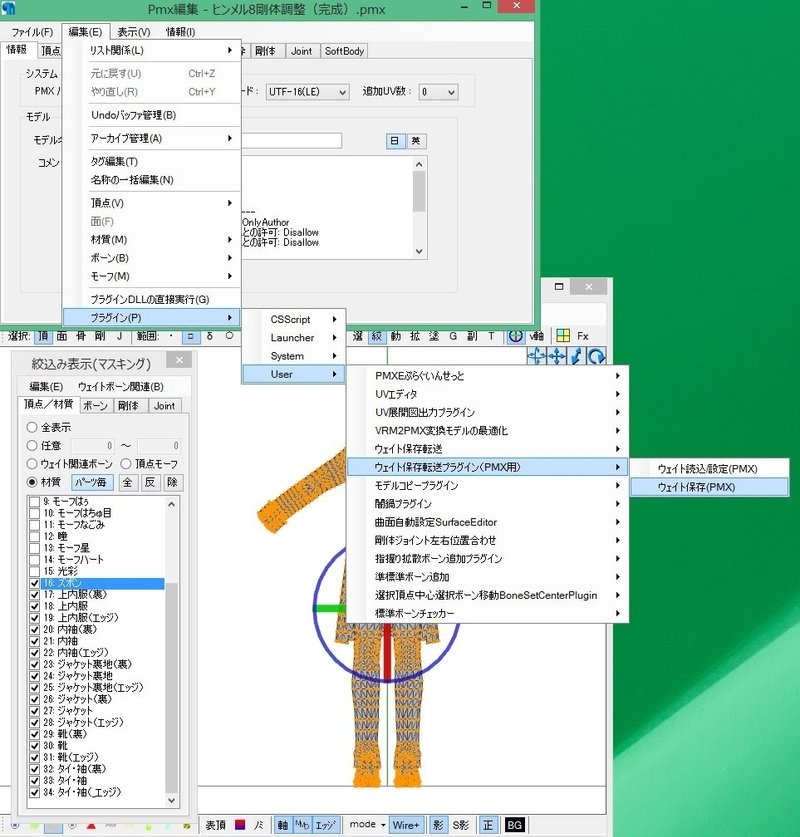800x837 pixels.
Task: Select Joint selection mode J
Action: coord(120,336)
